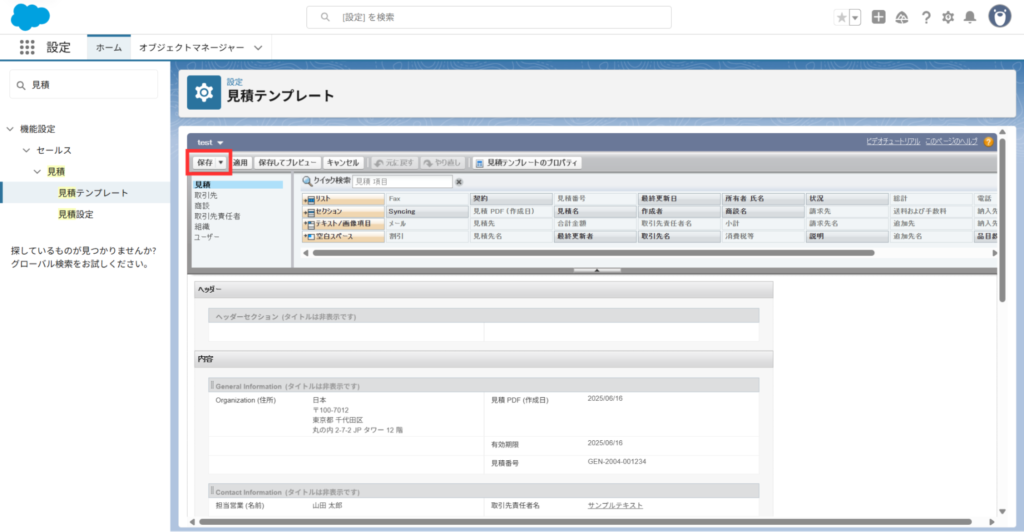Screen dimensions: 1024x532
Task: Click the editor vertical scrollbar thumb
Action: [x=1002, y=219]
